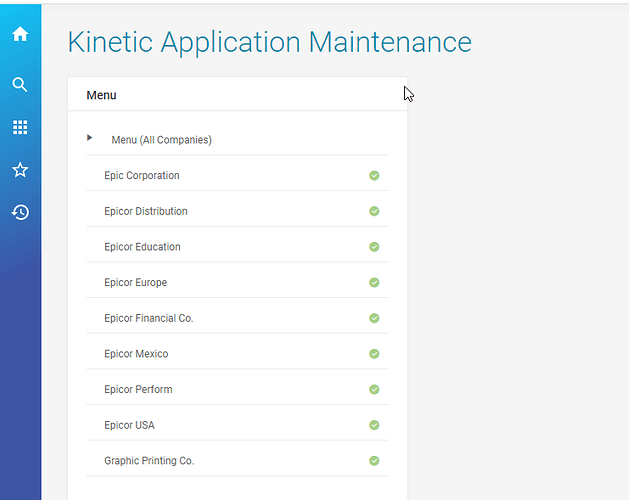This screenshot has height=500, width=629.
Task: Click green check icon for Epicor Financial Co.
Action: (374, 318)
